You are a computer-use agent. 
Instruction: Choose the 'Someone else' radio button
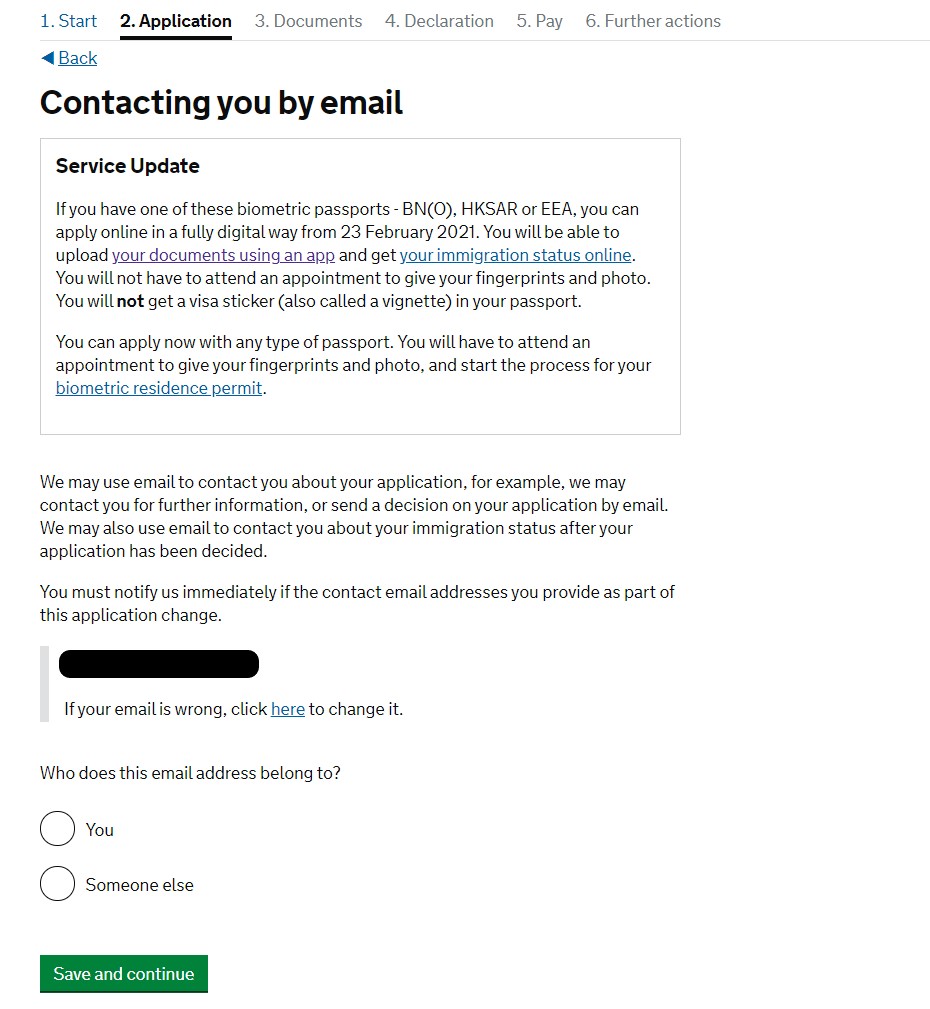58,884
